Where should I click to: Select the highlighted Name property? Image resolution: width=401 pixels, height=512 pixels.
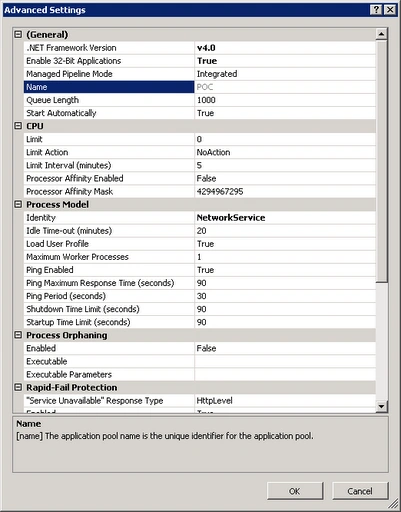click(109, 87)
